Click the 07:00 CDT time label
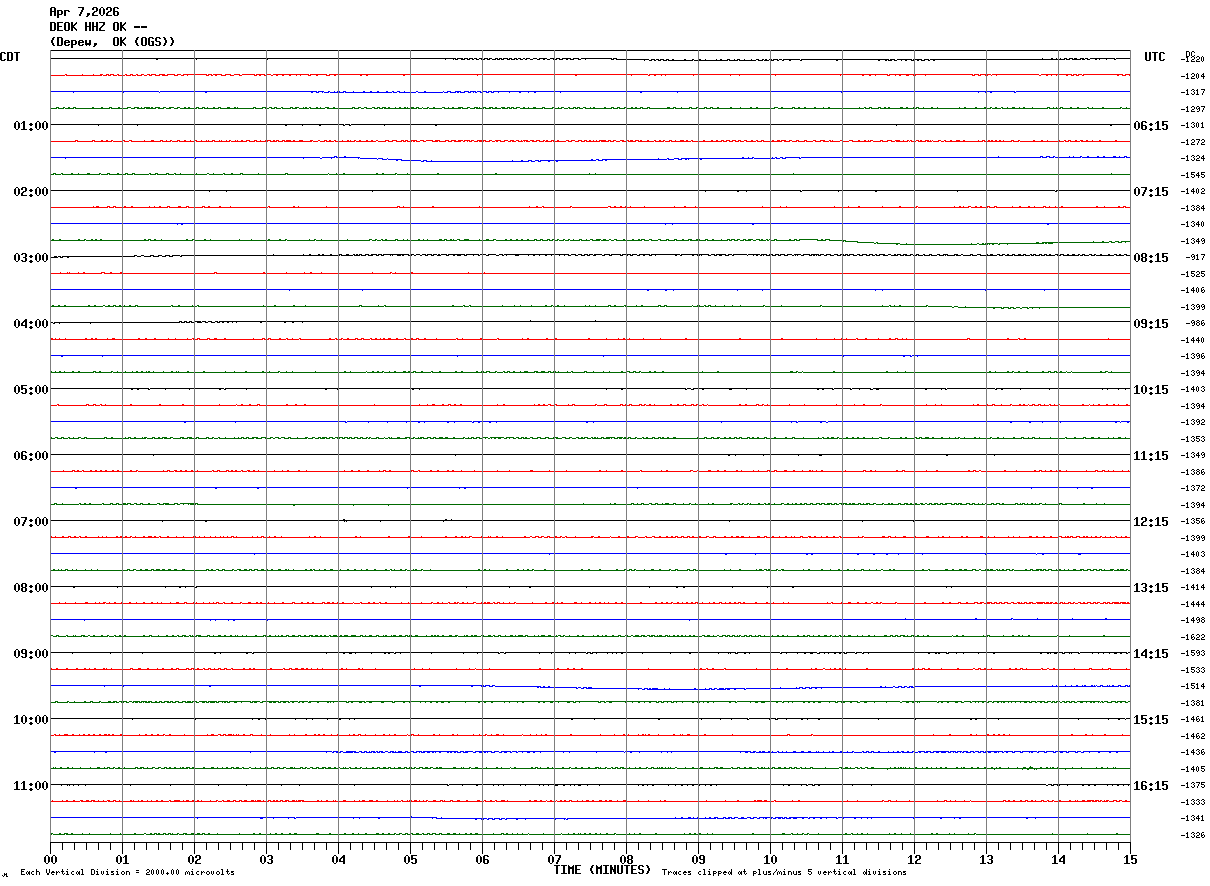 pos(31,522)
